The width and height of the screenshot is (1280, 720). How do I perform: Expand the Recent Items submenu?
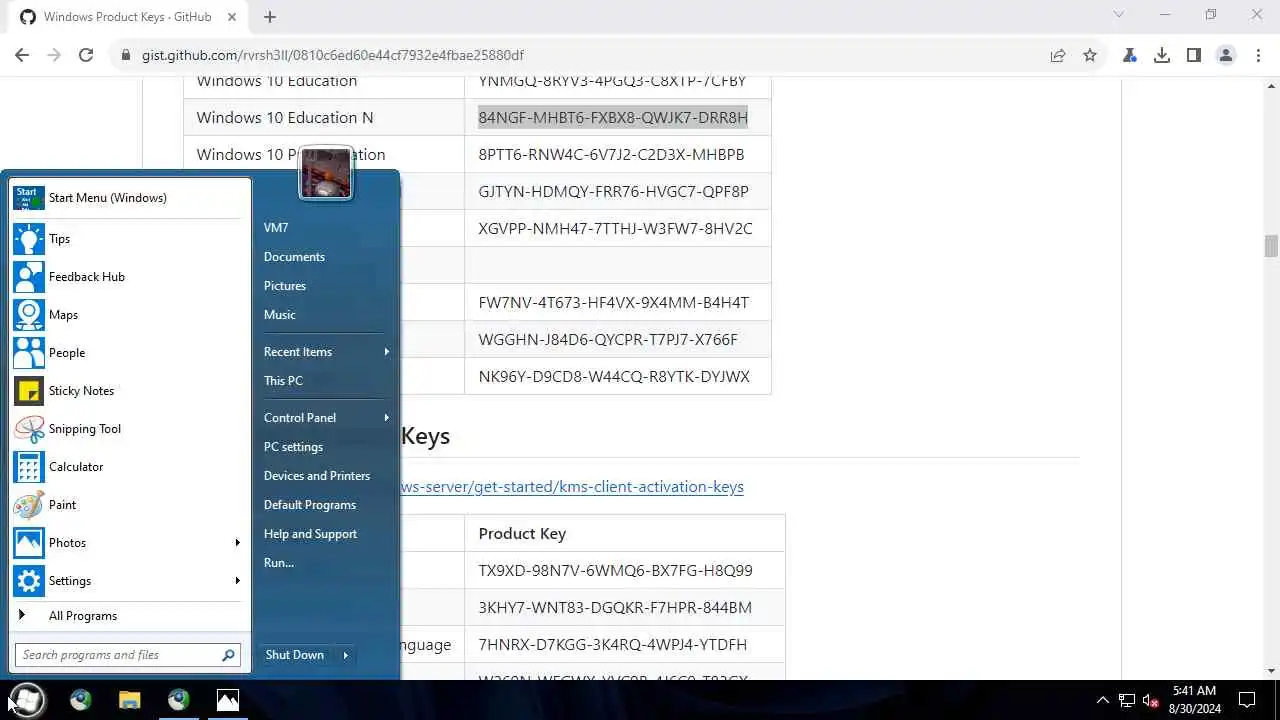[386, 352]
